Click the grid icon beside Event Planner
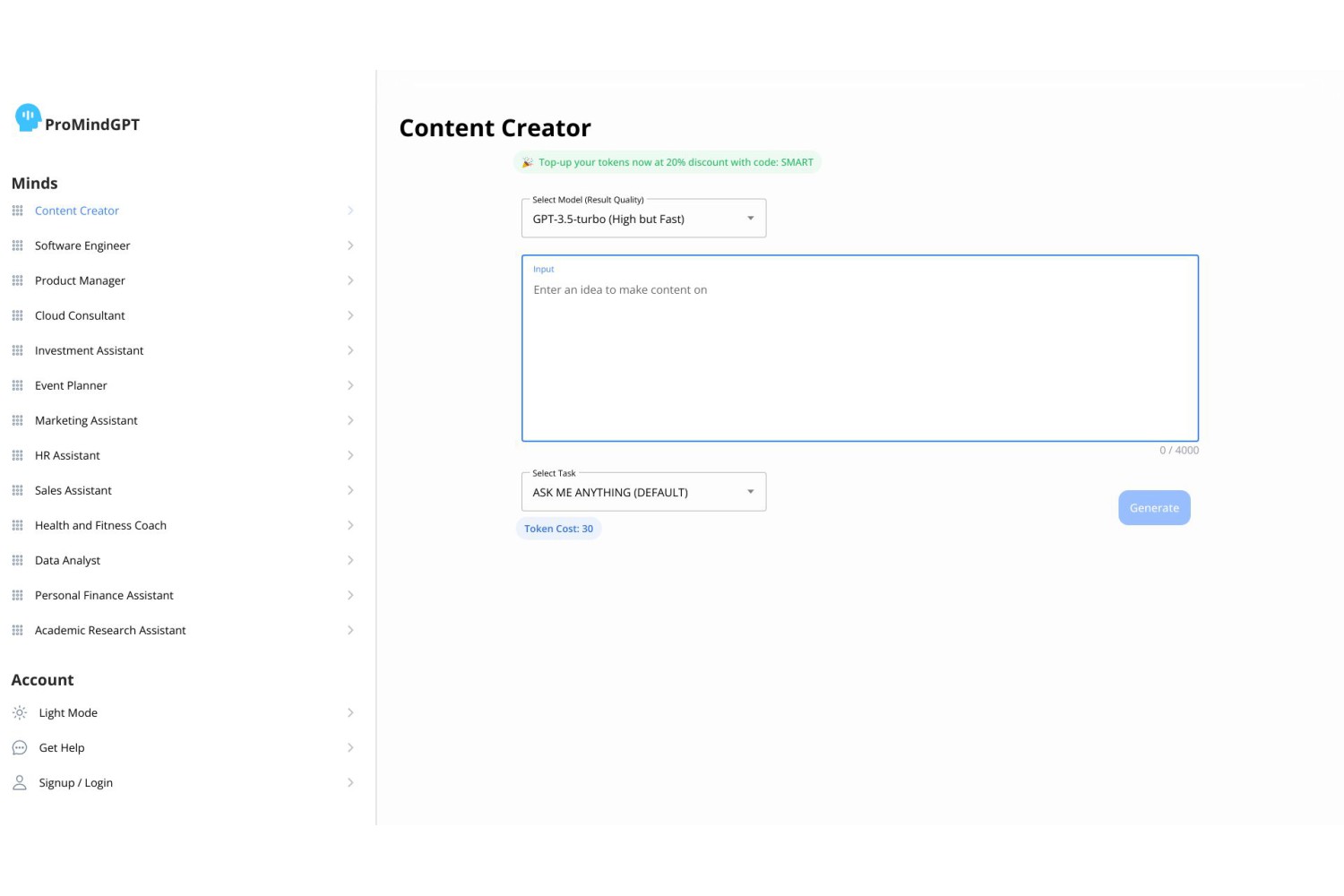 click(x=17, y=386)
